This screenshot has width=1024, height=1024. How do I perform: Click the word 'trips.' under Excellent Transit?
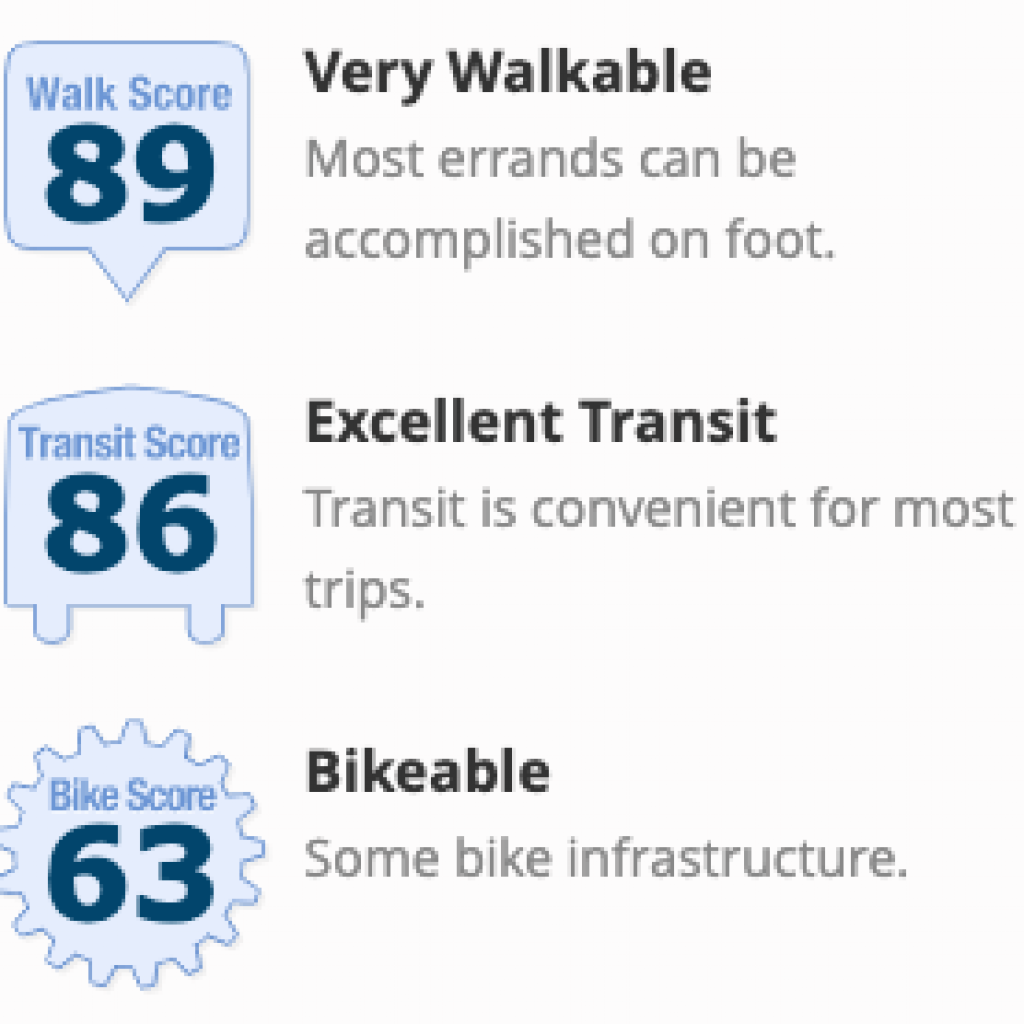[365, 592]
